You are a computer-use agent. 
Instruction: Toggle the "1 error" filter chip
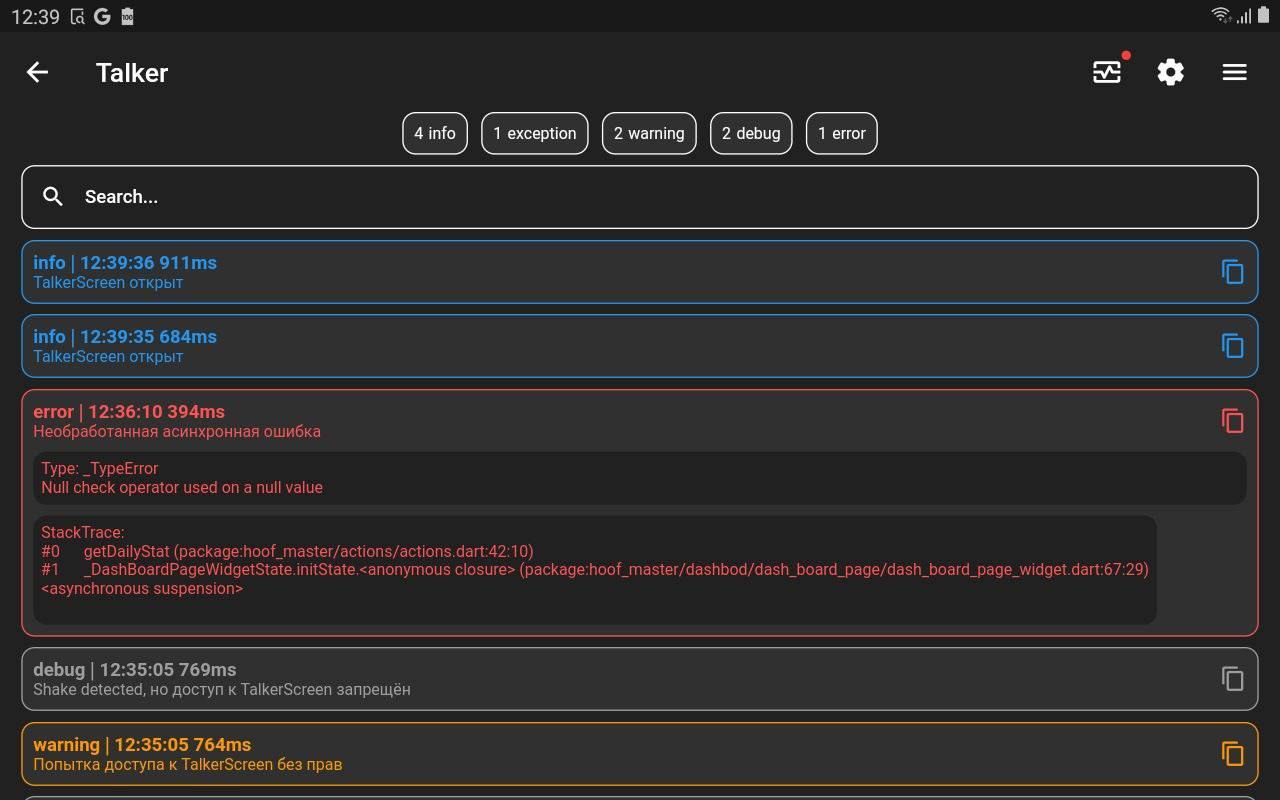pos(841,134)
